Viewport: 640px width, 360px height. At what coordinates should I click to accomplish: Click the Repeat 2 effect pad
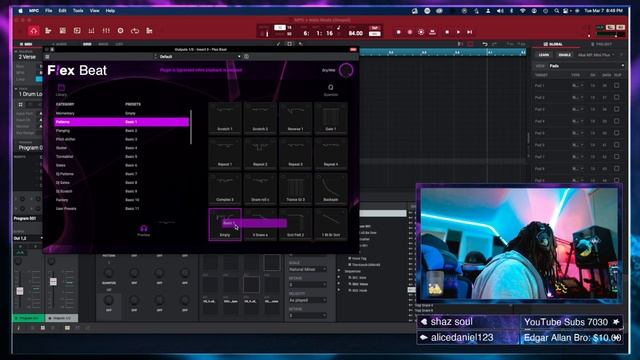click(260, 153)
